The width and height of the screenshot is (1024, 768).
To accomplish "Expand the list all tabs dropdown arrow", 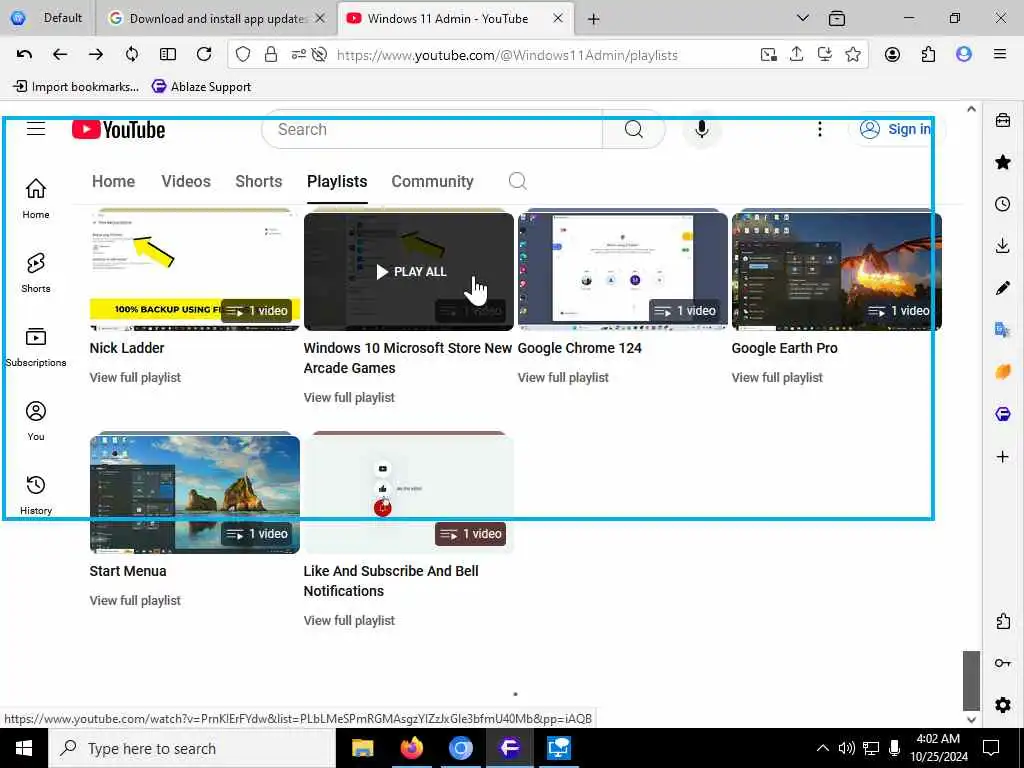I will [x=803, y=18].
